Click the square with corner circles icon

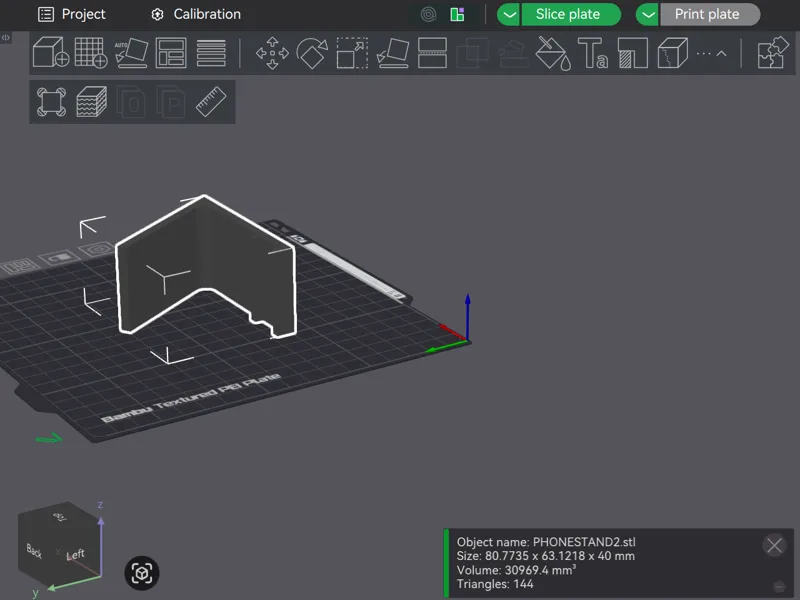(51, 102)
